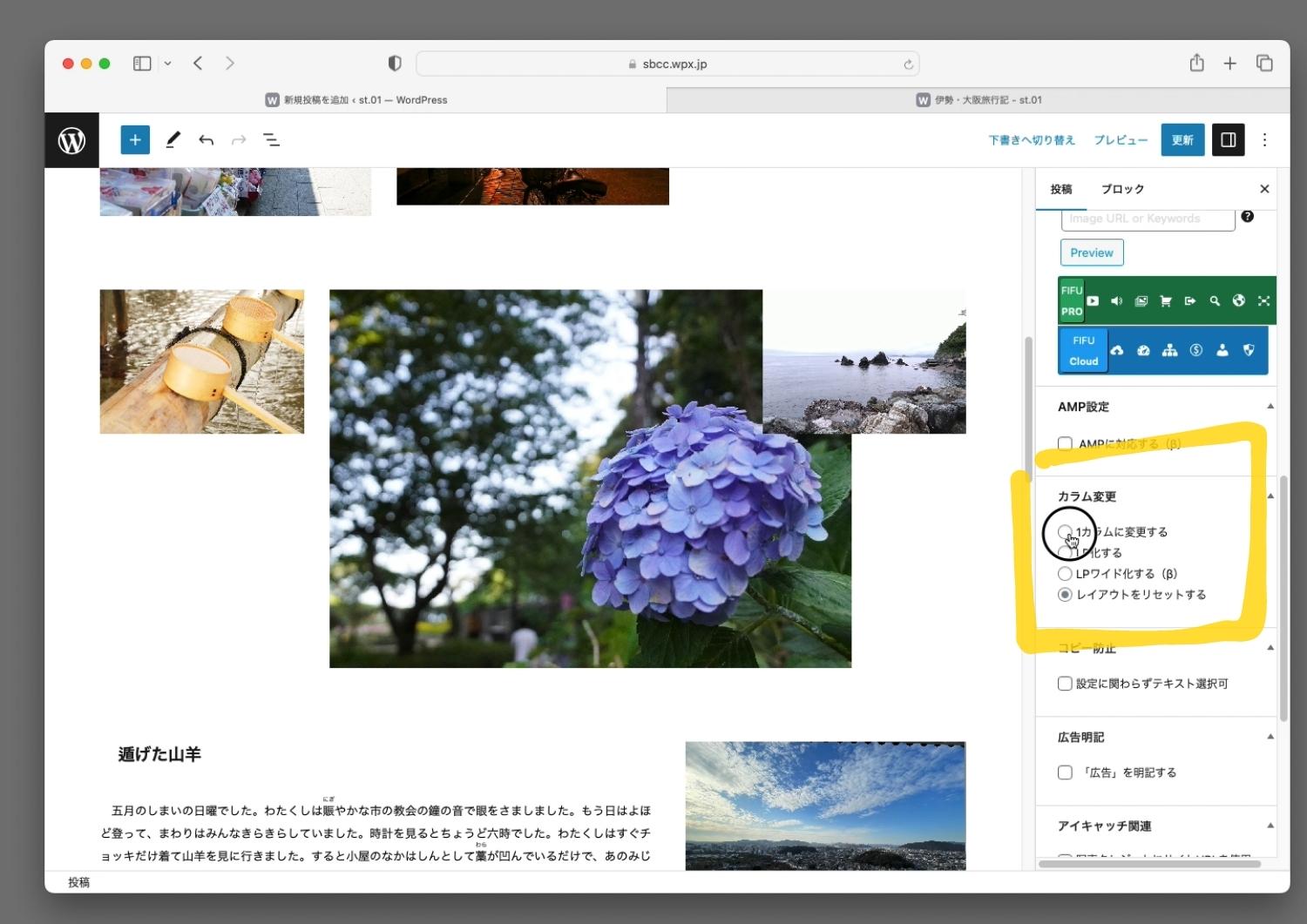Click 下書きへ切り替え link
1307x924 pixels.
tap(1032, 140)
